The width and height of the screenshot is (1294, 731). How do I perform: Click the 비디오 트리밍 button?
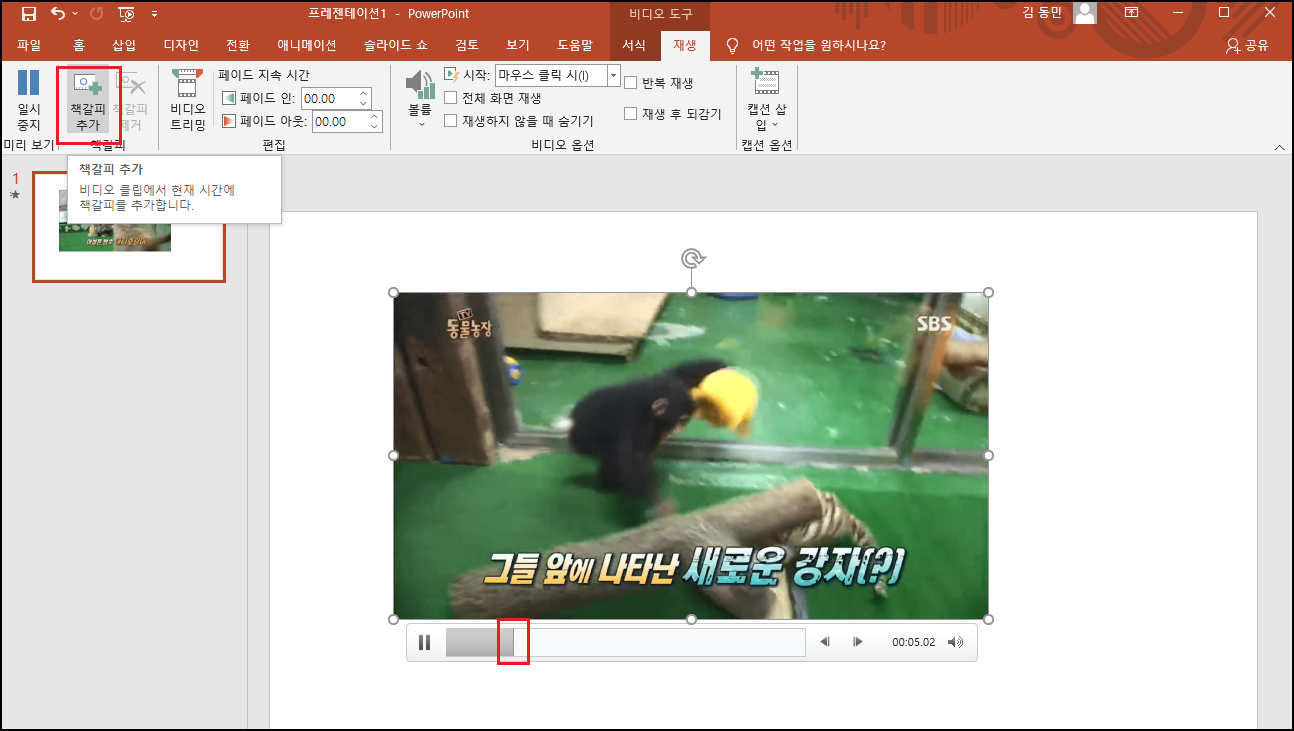[187, 100]
